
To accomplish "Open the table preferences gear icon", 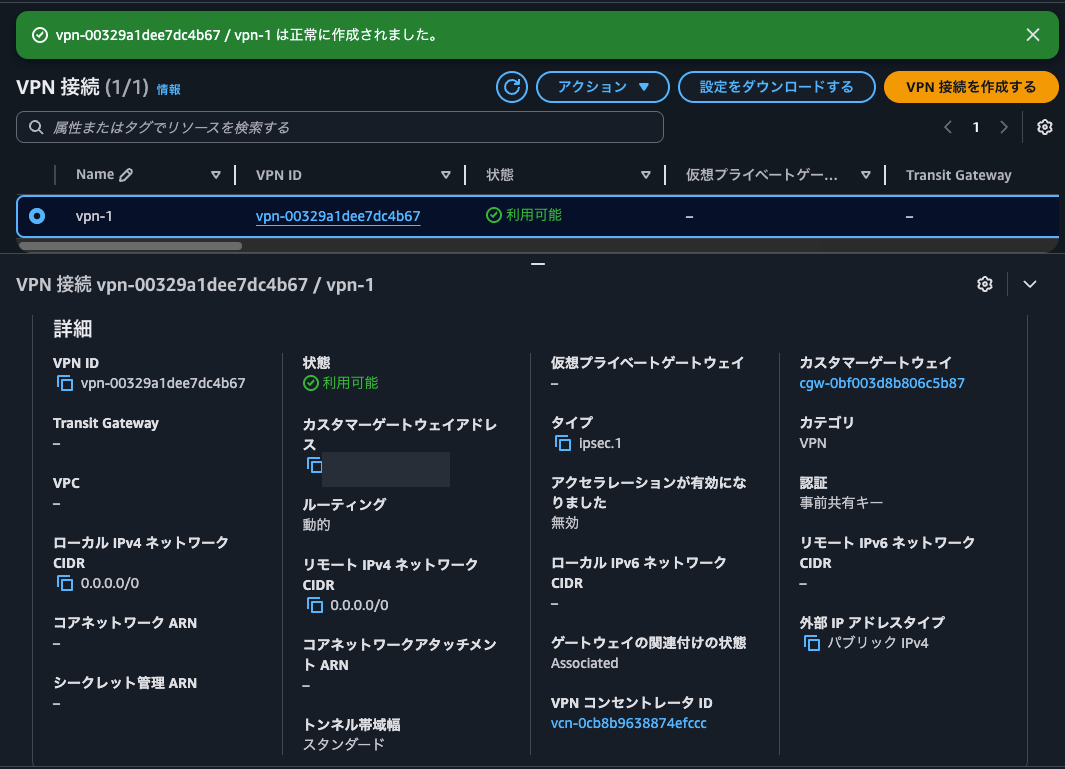I will [1044, 127].
